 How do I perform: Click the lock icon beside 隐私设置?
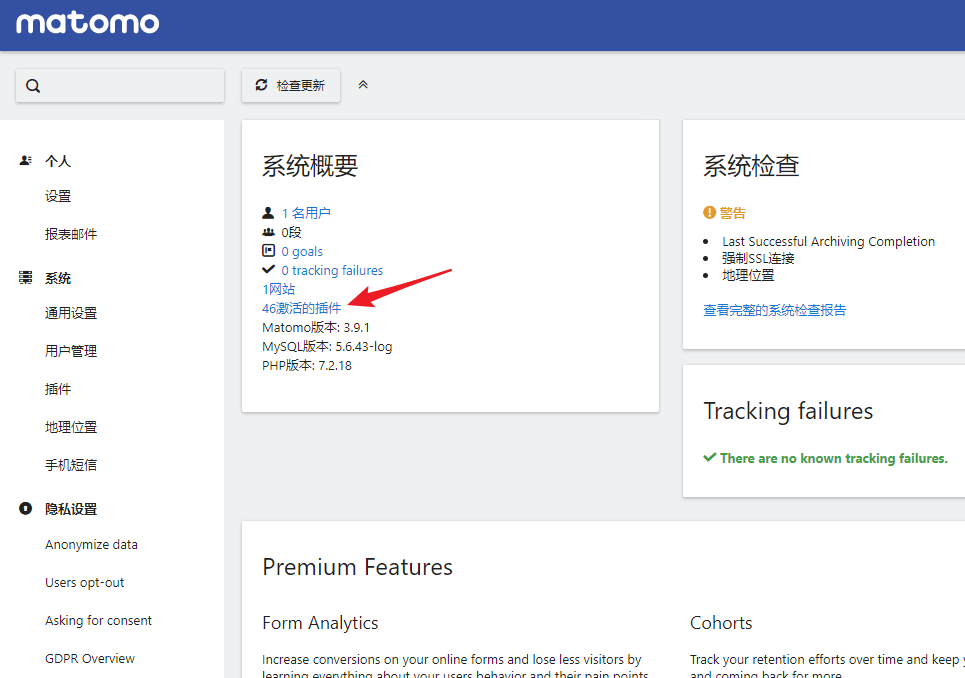25,509
